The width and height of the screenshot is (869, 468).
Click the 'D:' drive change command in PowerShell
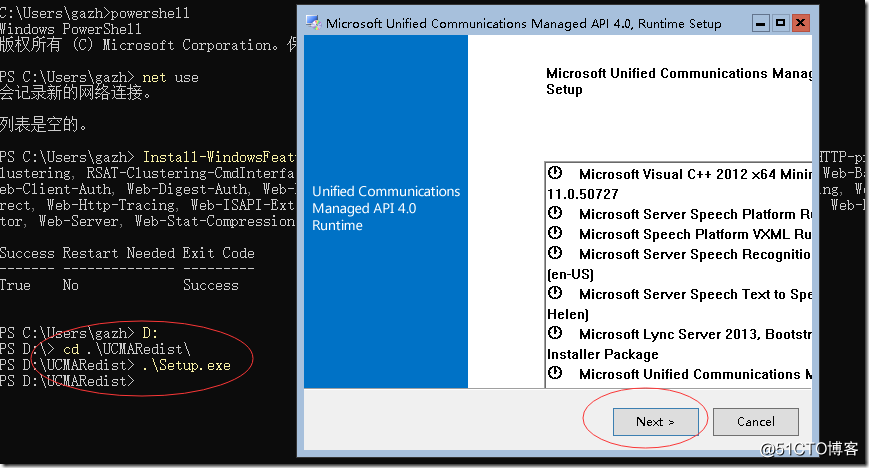(150, 333)
